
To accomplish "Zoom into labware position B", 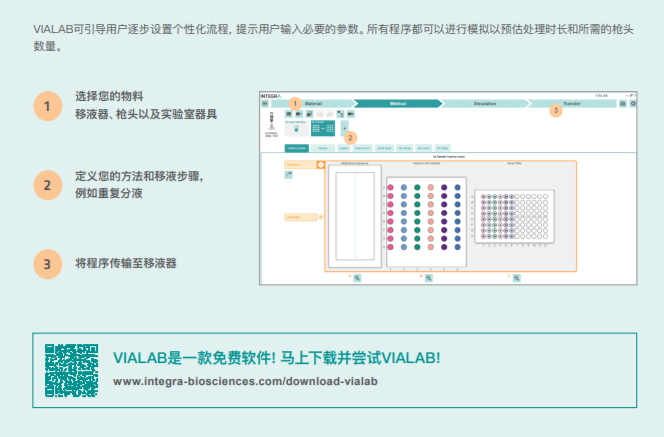I will click(x=429, y=278).
